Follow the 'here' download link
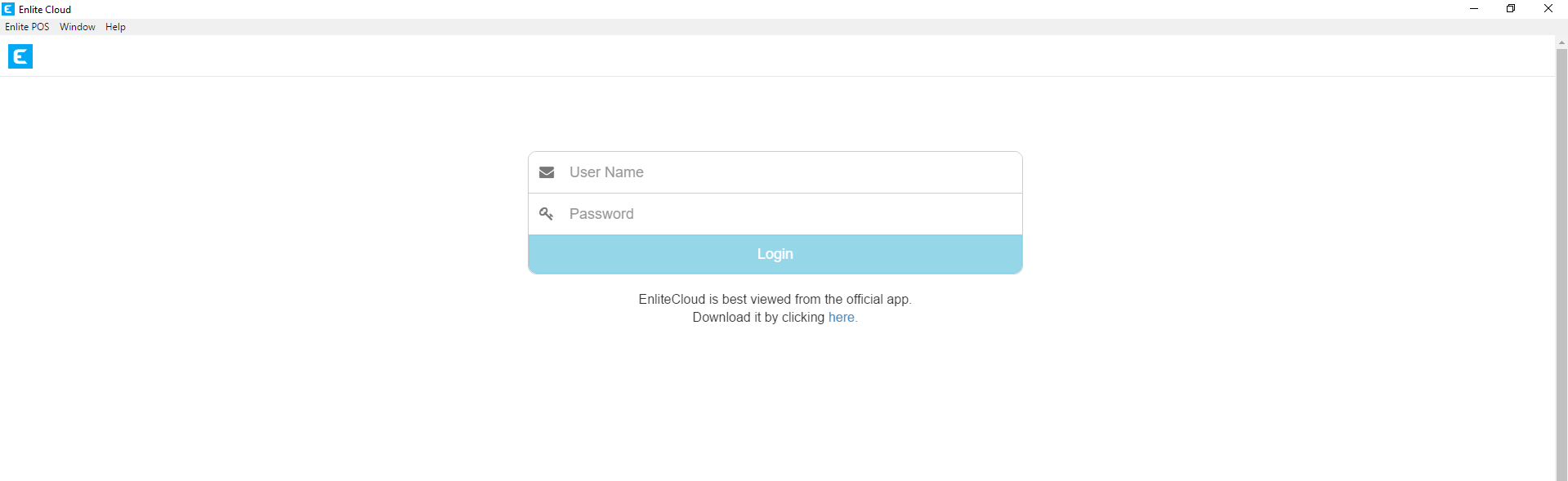 pos(842,318)
